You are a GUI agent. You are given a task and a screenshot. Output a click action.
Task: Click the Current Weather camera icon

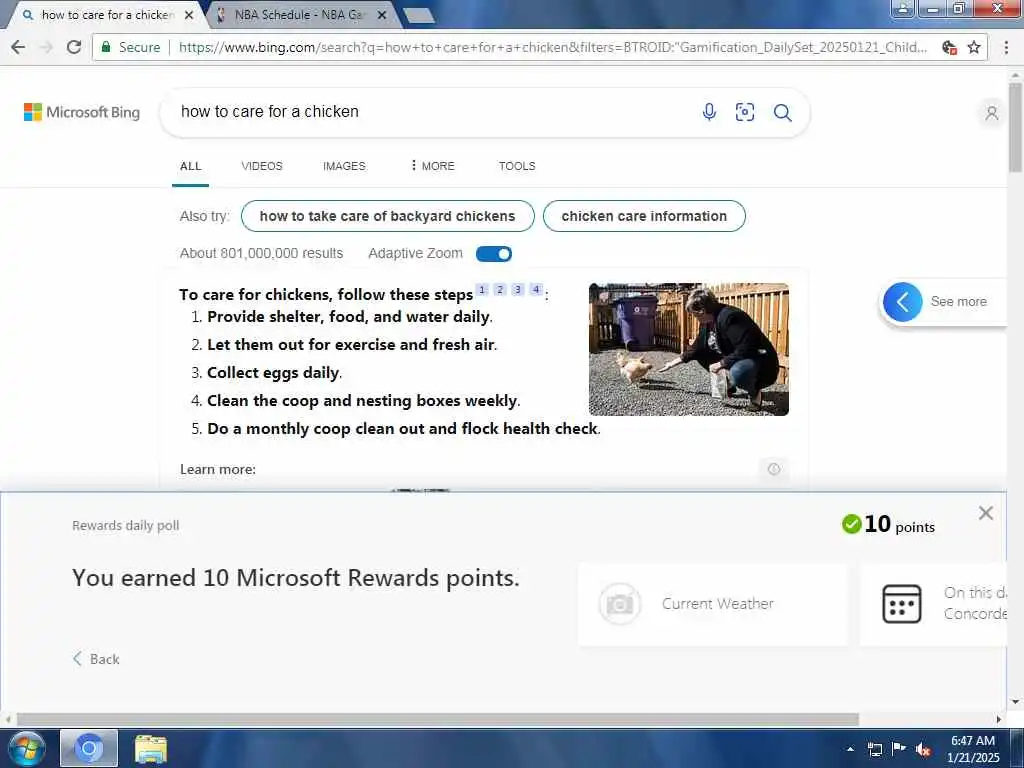tap(619, 604)
